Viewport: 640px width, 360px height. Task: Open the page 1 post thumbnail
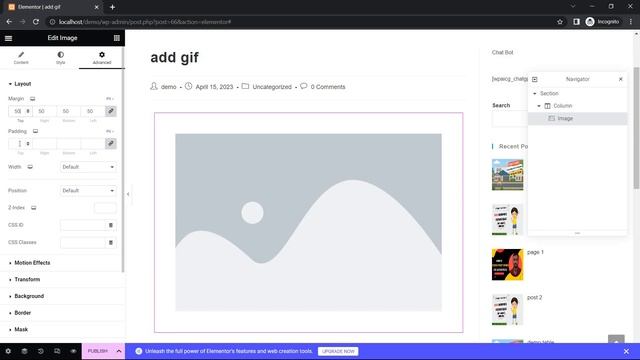click(x=507, y=264)
